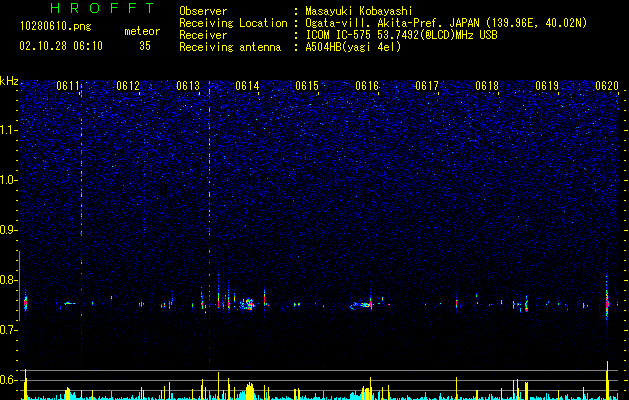The width and height of the screenshot is (629, 400).
Task: Click the Receiving Location label
Action: pos(233,23)
